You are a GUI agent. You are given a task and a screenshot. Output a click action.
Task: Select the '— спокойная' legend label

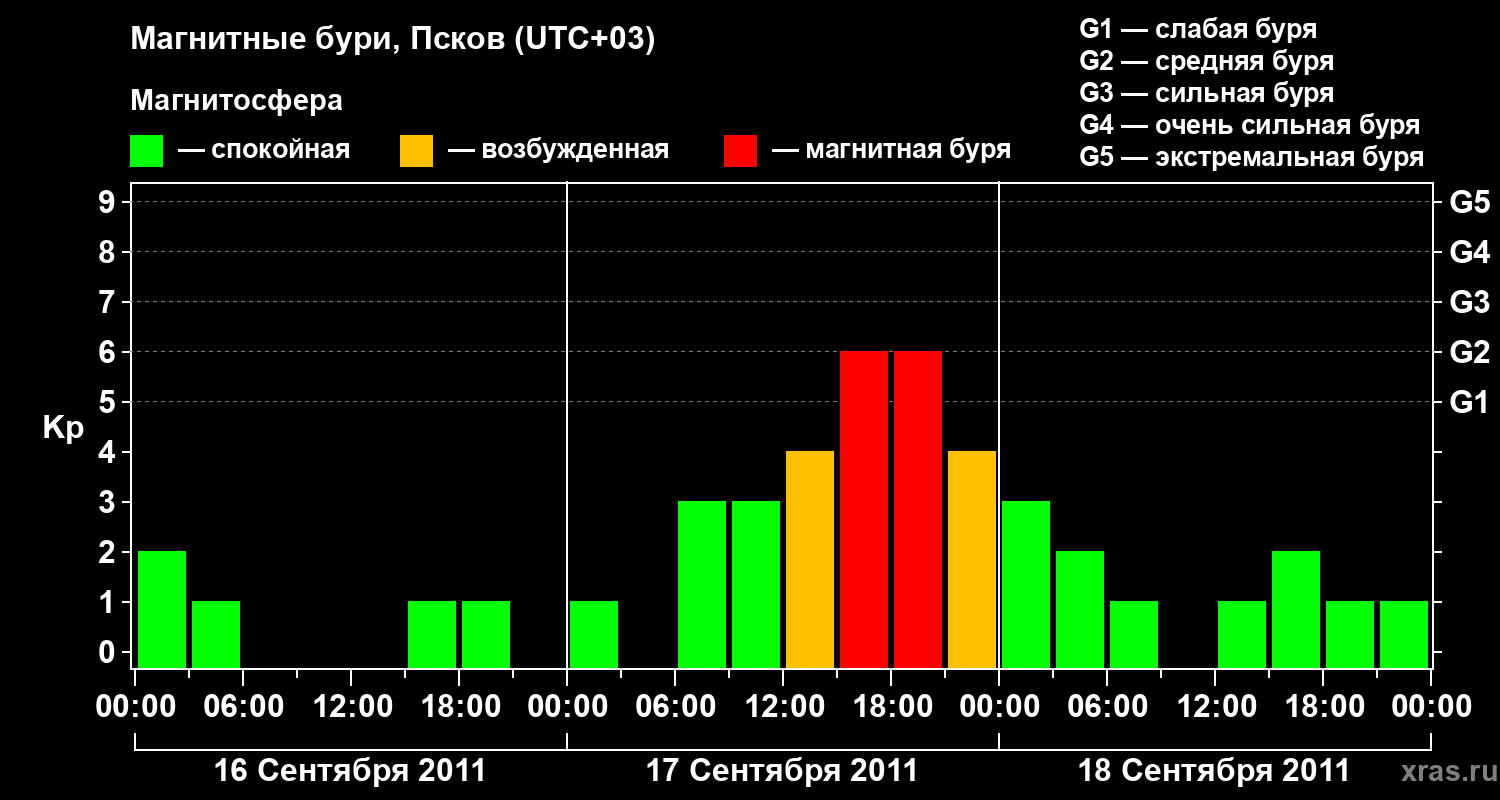264,151
